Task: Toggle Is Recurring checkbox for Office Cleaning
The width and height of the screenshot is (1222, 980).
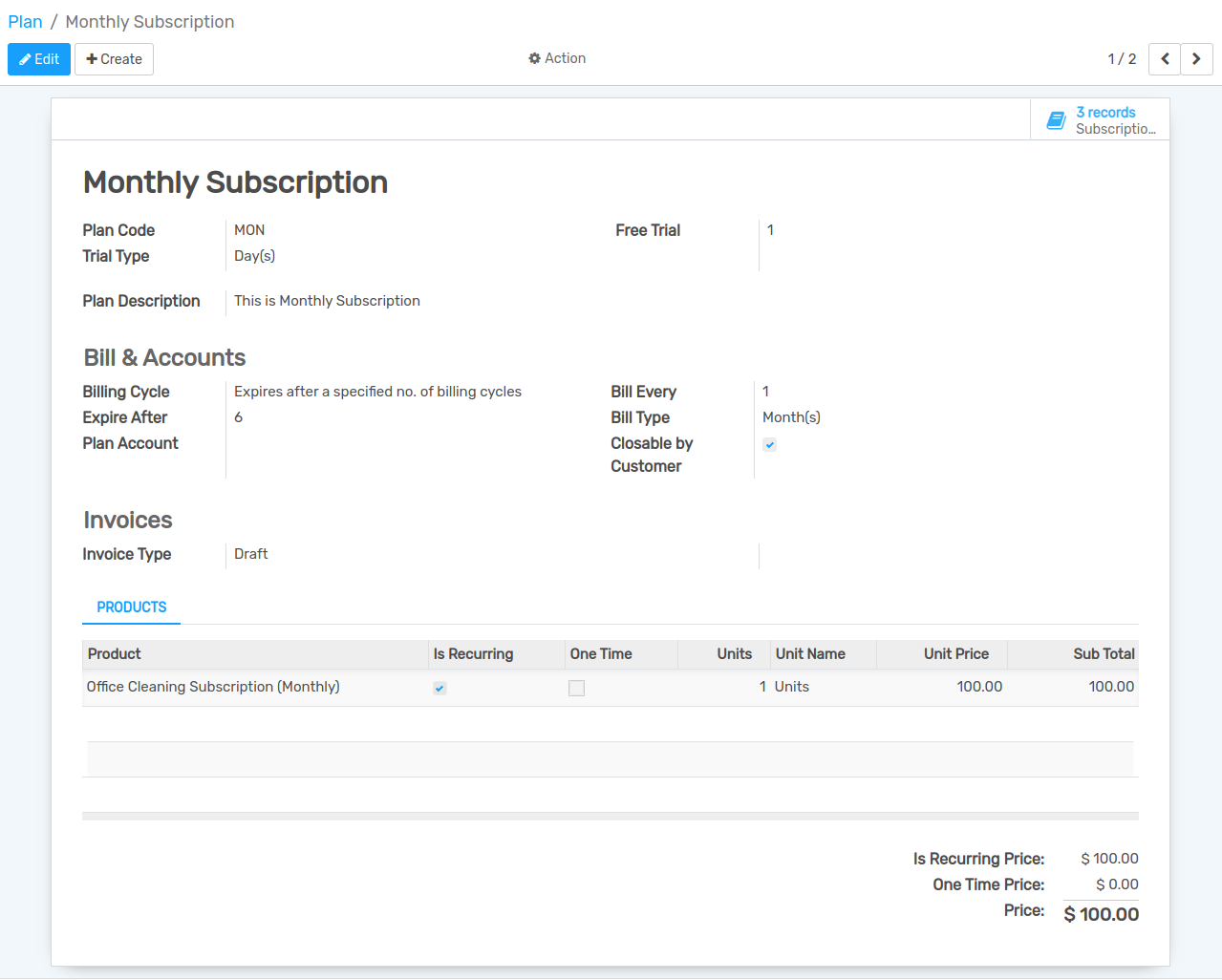Action: pyautogui.click(x=439, y=688)
